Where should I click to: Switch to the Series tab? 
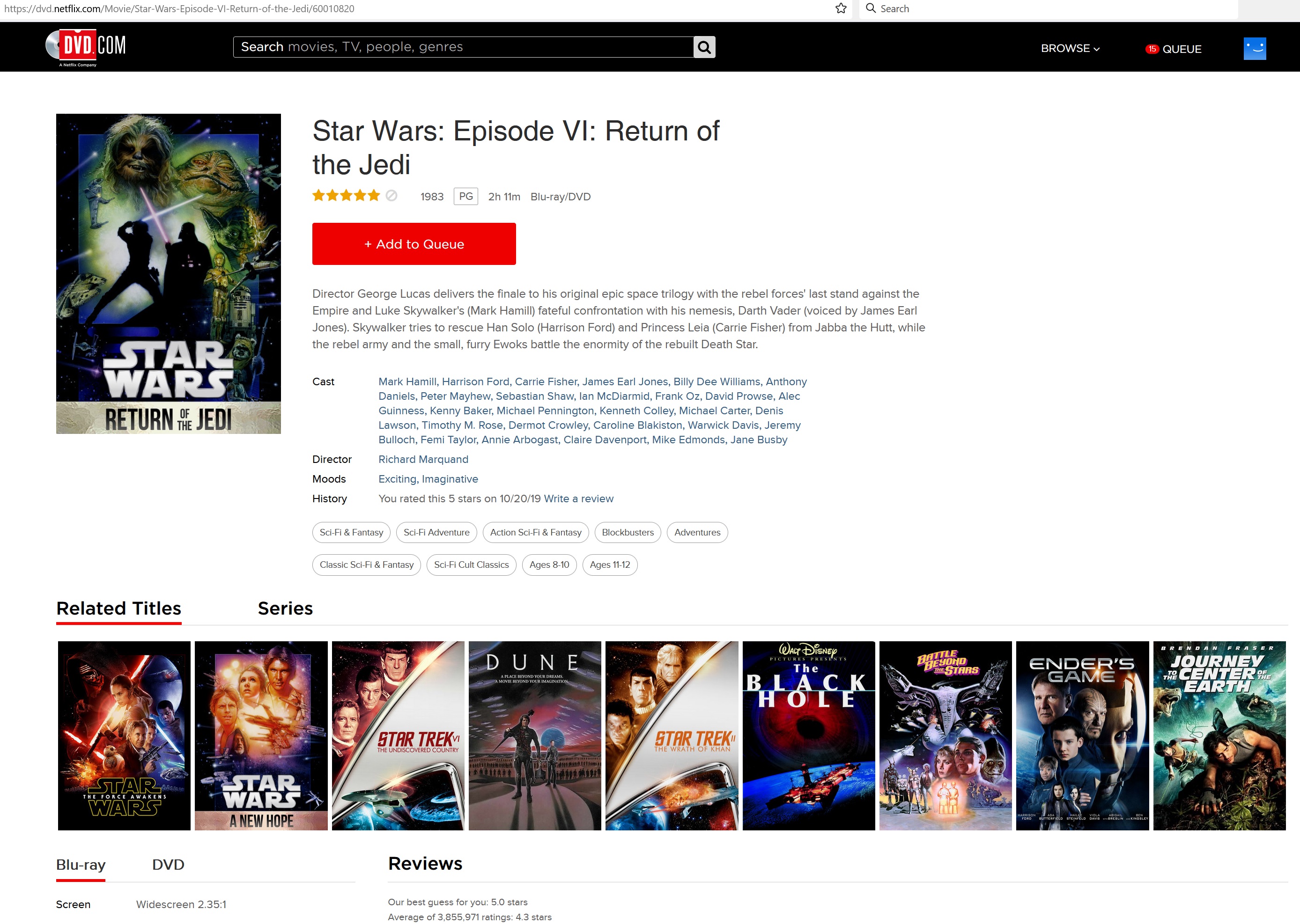pyautogui.click(x=285, y=608)
